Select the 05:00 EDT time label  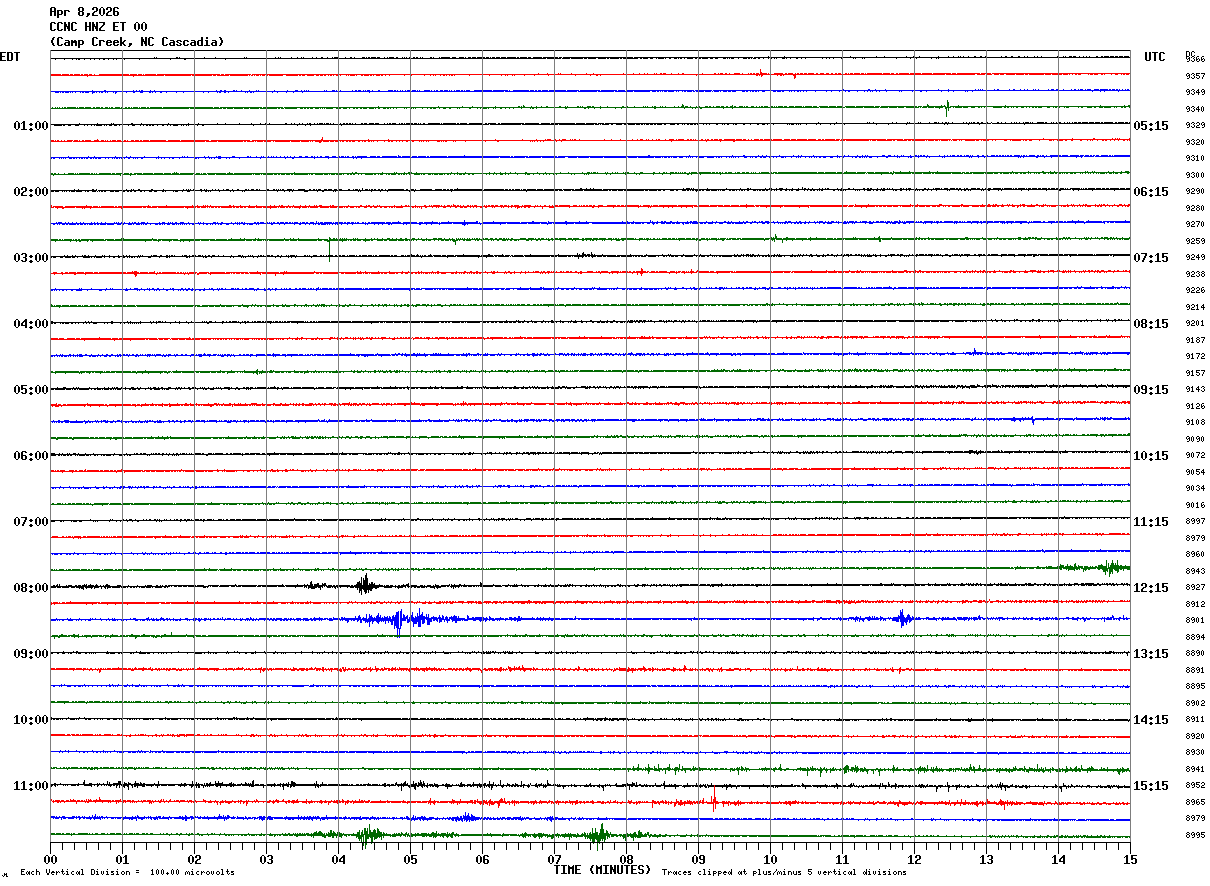tap(31, 390)
